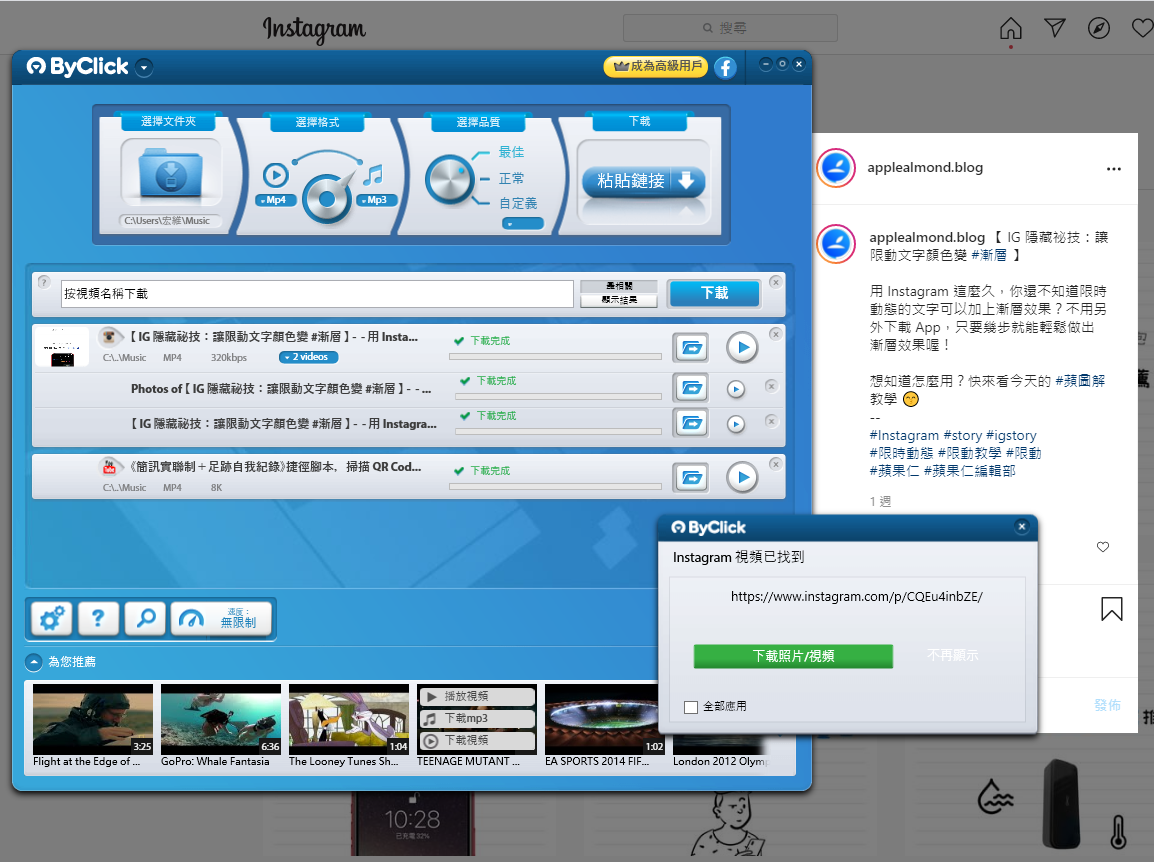Screen dimensions: 1154x862
Task: Choose 播放視頻 on TEENAGE MUTANT thumbnail
Action: [477, 696]
